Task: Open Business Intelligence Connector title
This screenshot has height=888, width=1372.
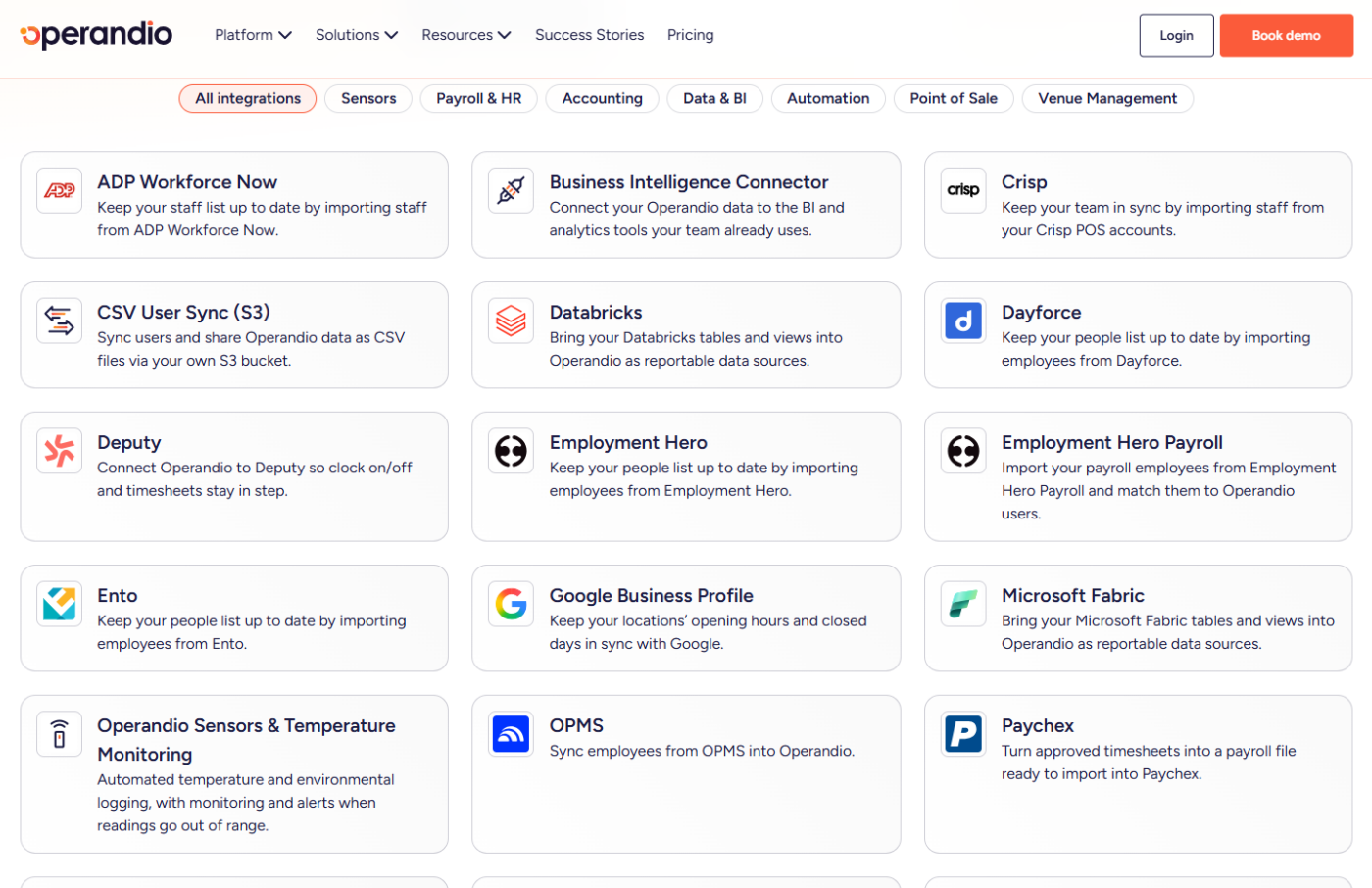Action: tap(689, 182)
